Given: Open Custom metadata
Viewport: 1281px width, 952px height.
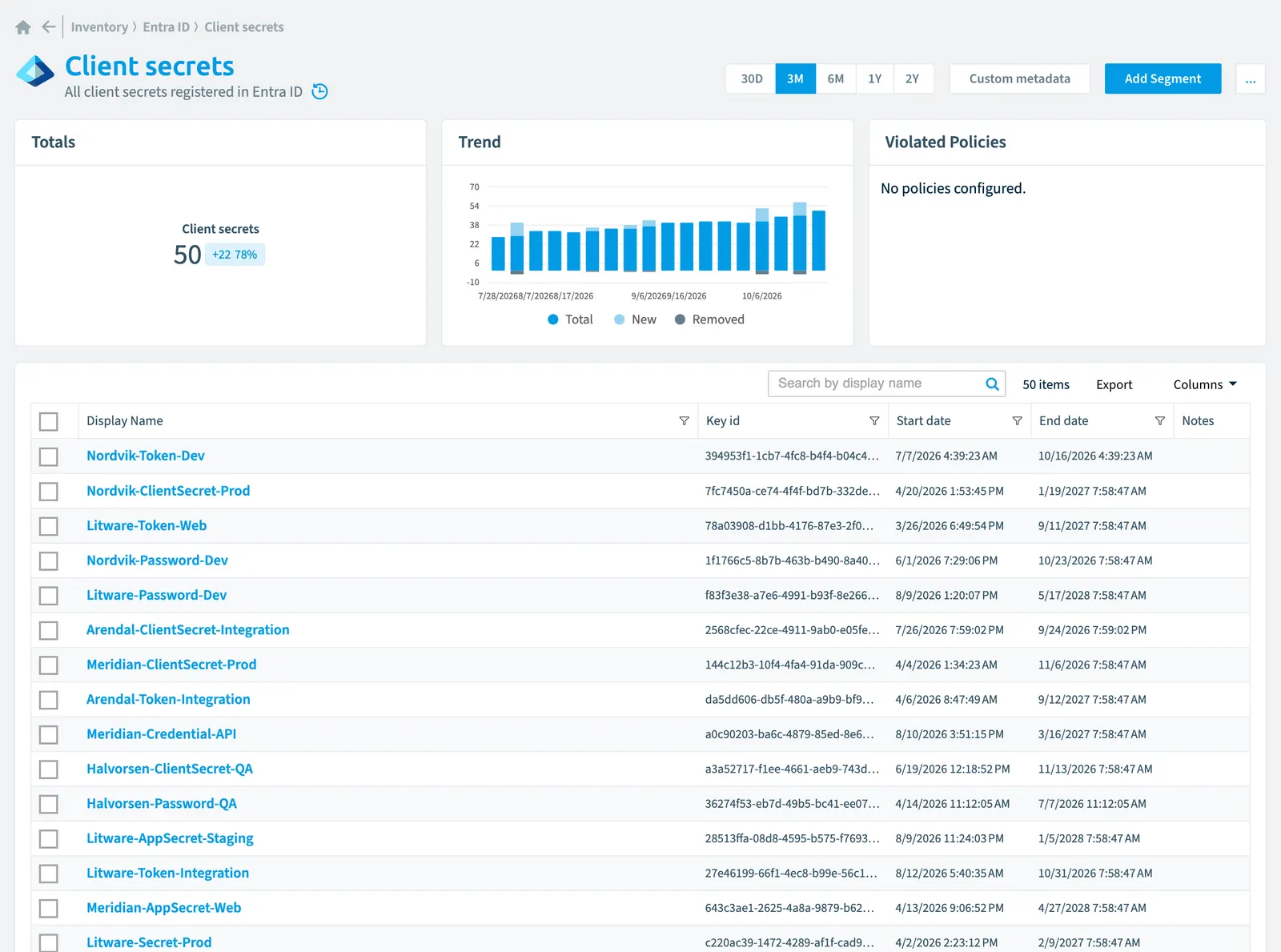Looking at the screenshot, I should [1019, 78].
